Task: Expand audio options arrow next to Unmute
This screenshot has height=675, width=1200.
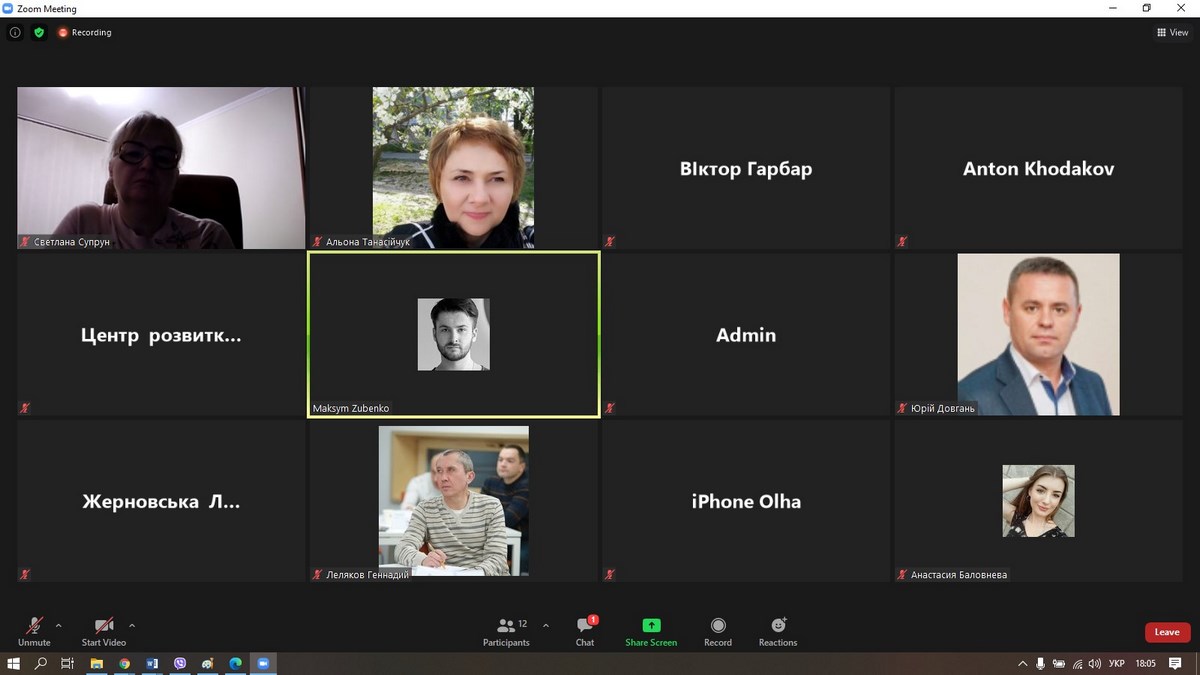Action: [x=58, y=626]
